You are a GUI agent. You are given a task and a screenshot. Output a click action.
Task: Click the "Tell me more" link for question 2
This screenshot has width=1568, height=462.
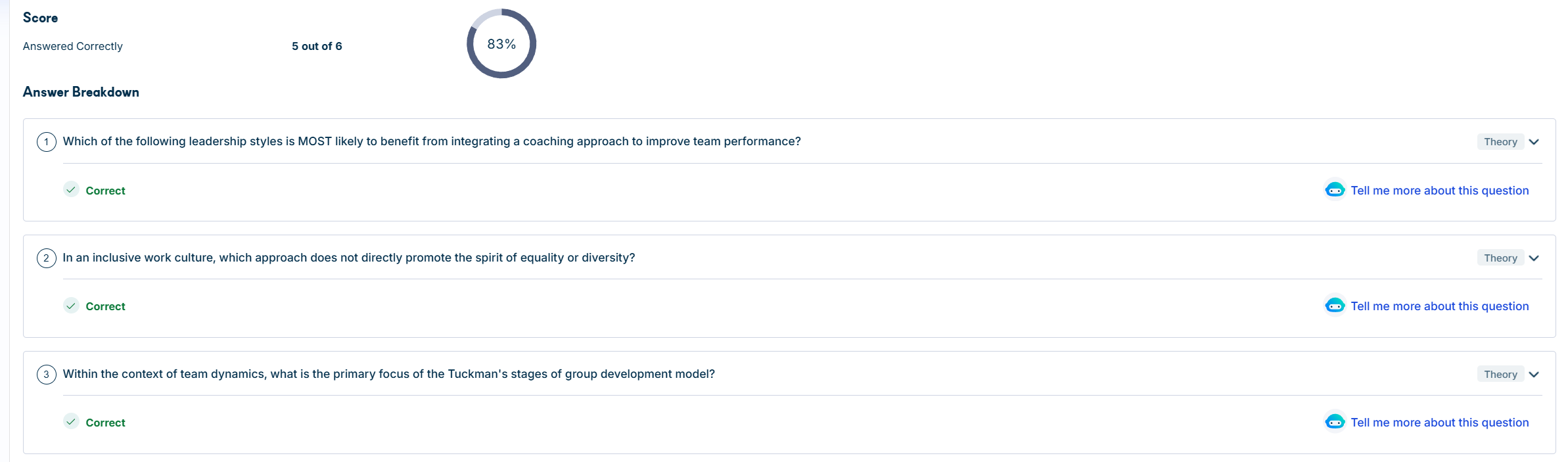(x=1439, y=306)
